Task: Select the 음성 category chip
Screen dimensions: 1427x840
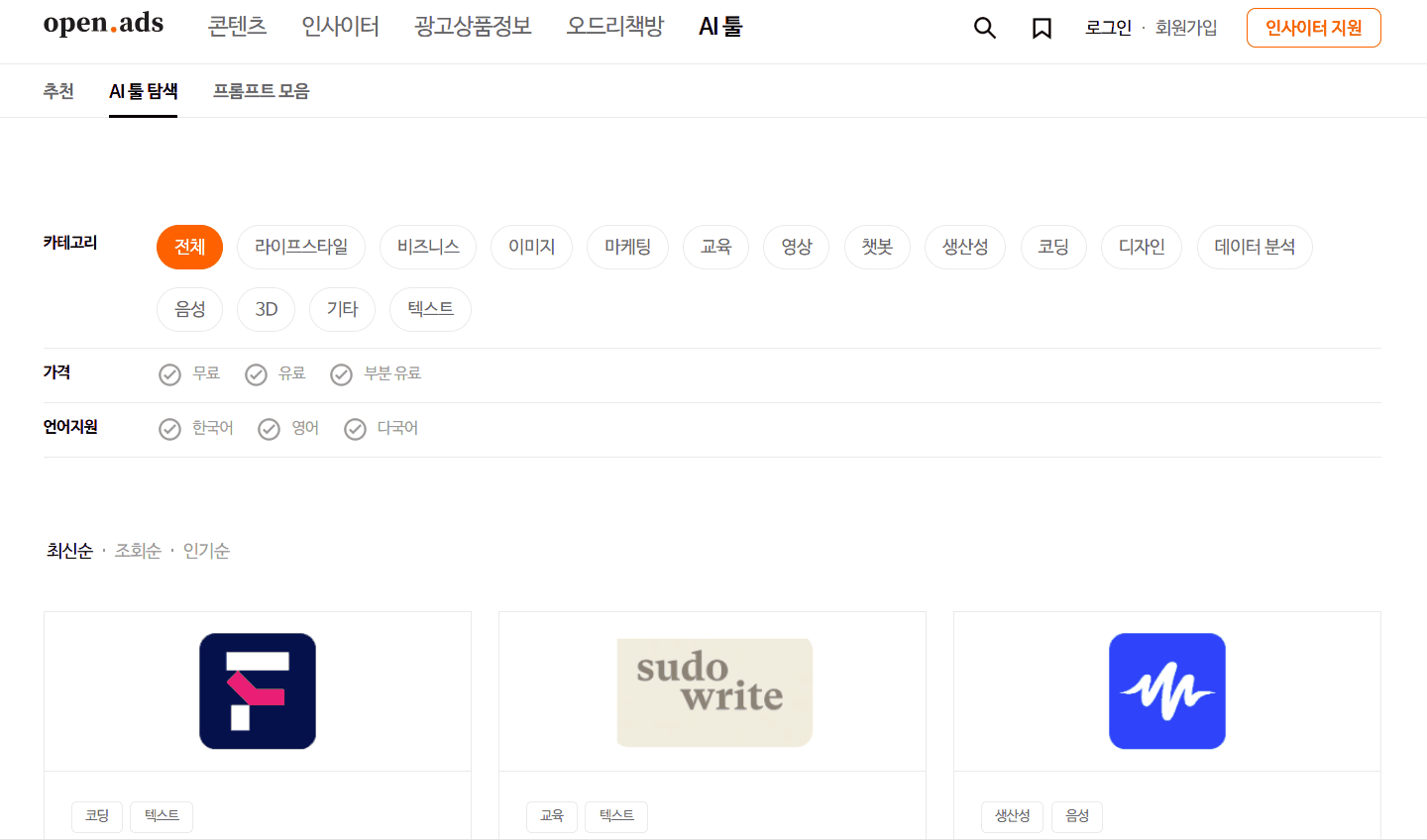Action: pyautogui.click(x=189, y=309)
